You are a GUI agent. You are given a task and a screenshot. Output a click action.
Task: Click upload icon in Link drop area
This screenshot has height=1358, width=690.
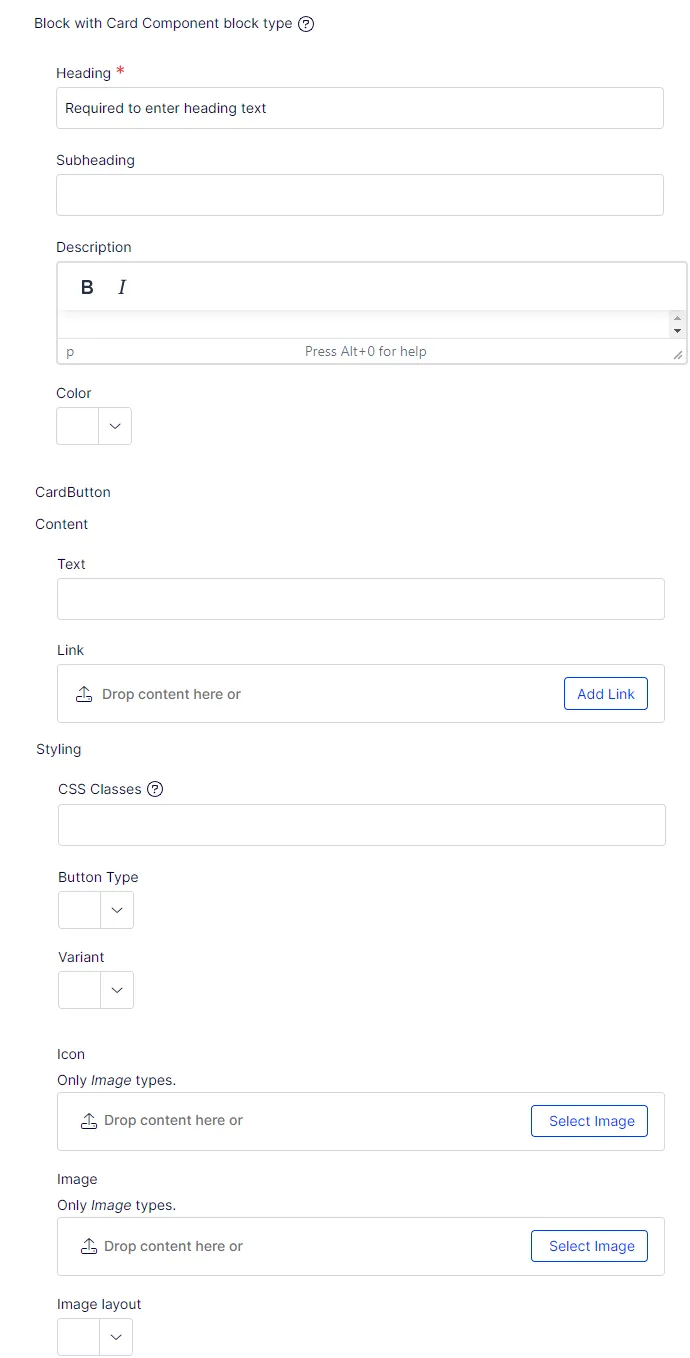84,694
